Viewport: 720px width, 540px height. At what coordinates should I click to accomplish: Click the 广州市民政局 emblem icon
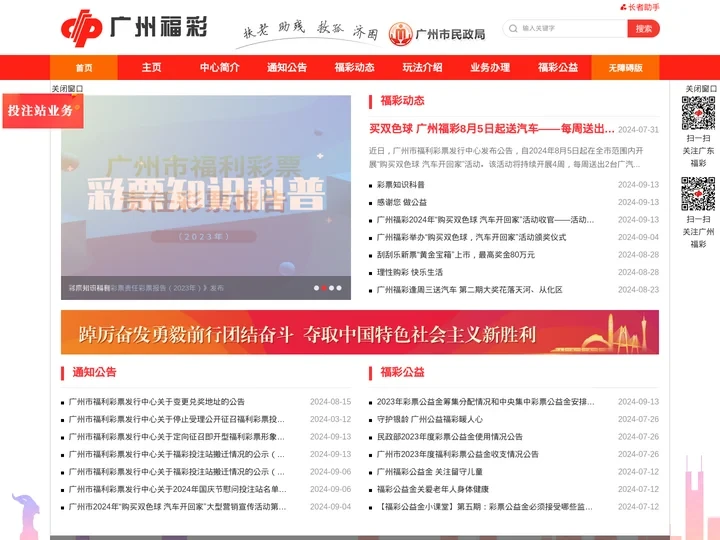(400, 34)
